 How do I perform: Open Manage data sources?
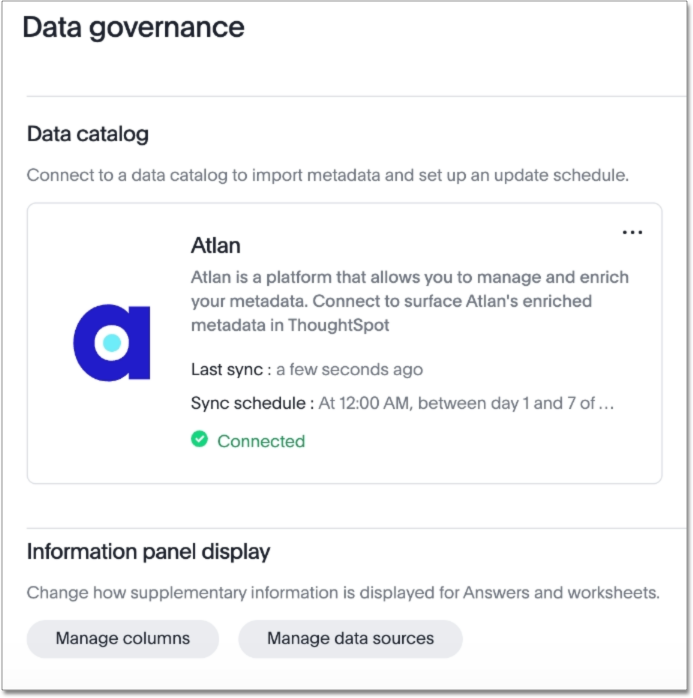[x=350, y=638]
